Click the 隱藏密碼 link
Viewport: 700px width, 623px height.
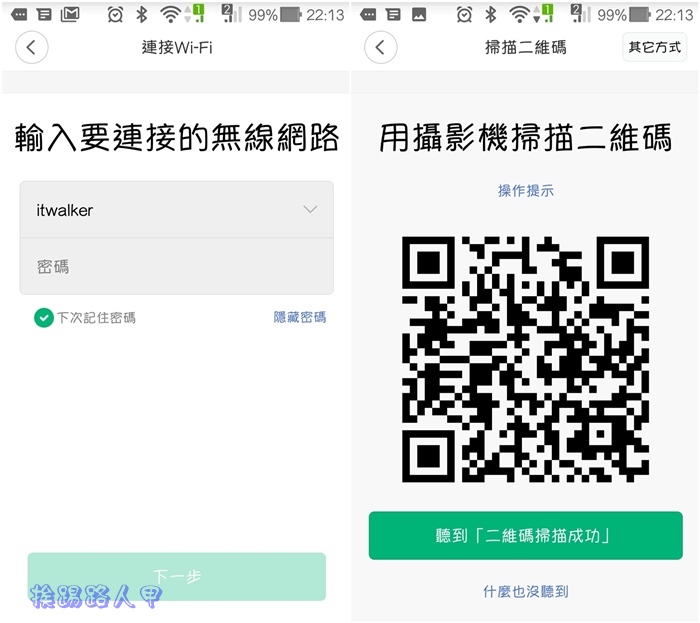pos(300,317)
